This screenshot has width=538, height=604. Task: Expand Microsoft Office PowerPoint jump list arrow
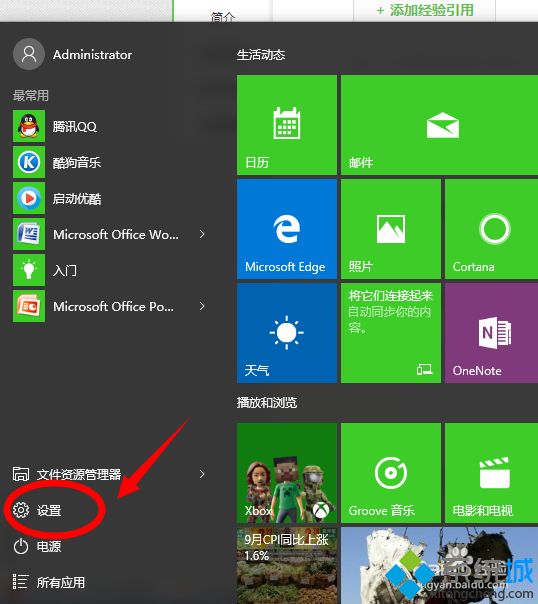[202, 306]
